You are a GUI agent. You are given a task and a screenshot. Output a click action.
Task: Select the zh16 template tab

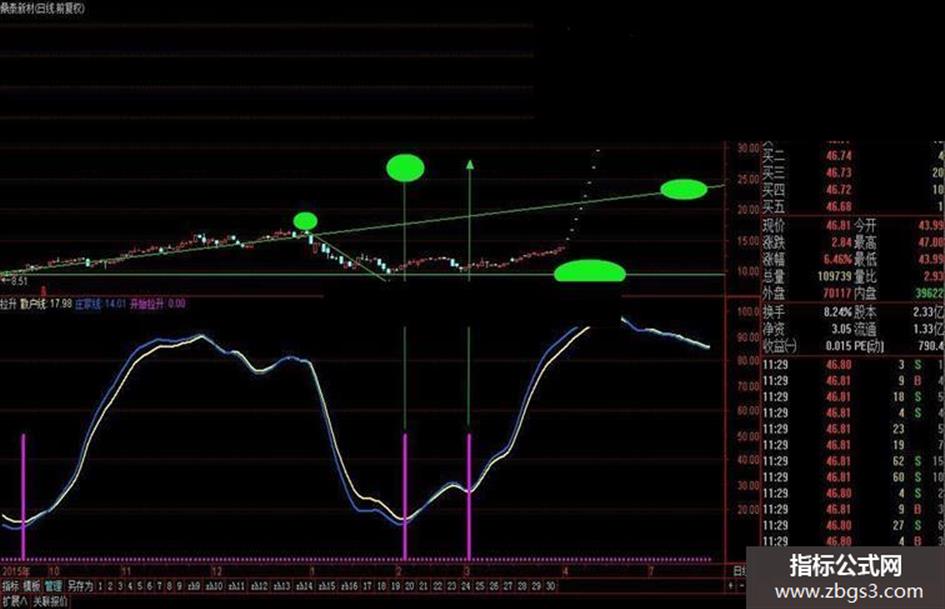(x=350, y=586)
